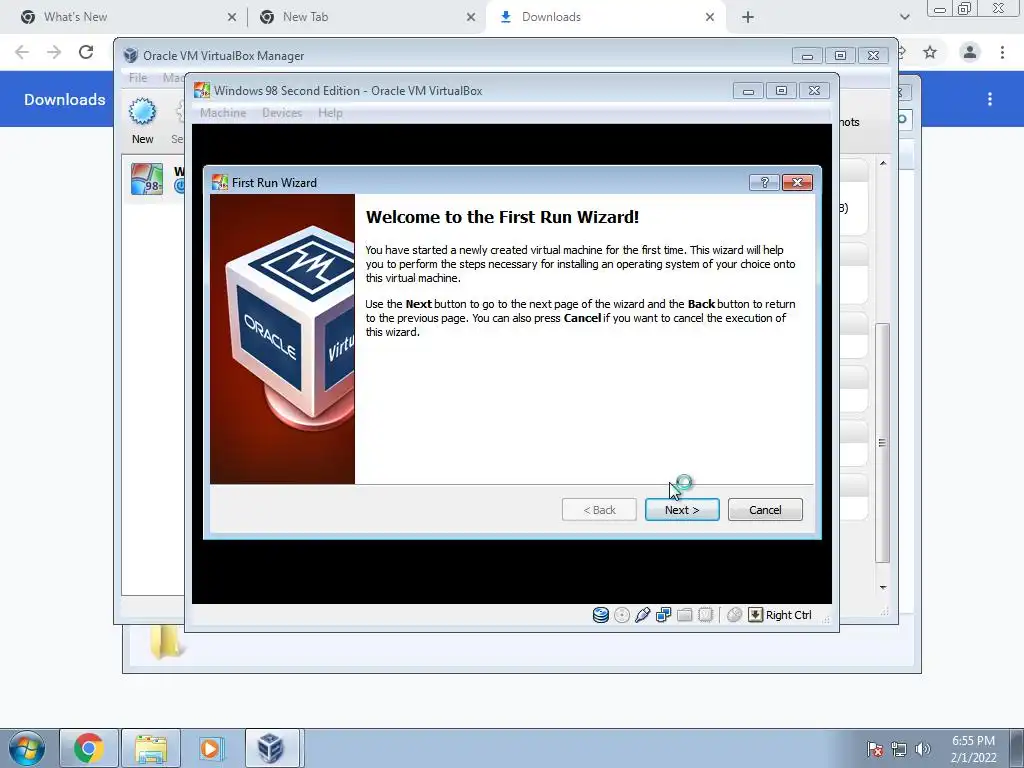The height and width of the screenshot is (768, 1024).
Task: Open the Machine menu in VM window
Action: point(223,113)
